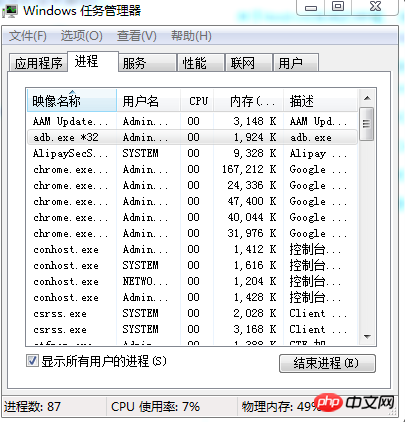Click CPU 使用率: 7% status entry

pos(155,407)
